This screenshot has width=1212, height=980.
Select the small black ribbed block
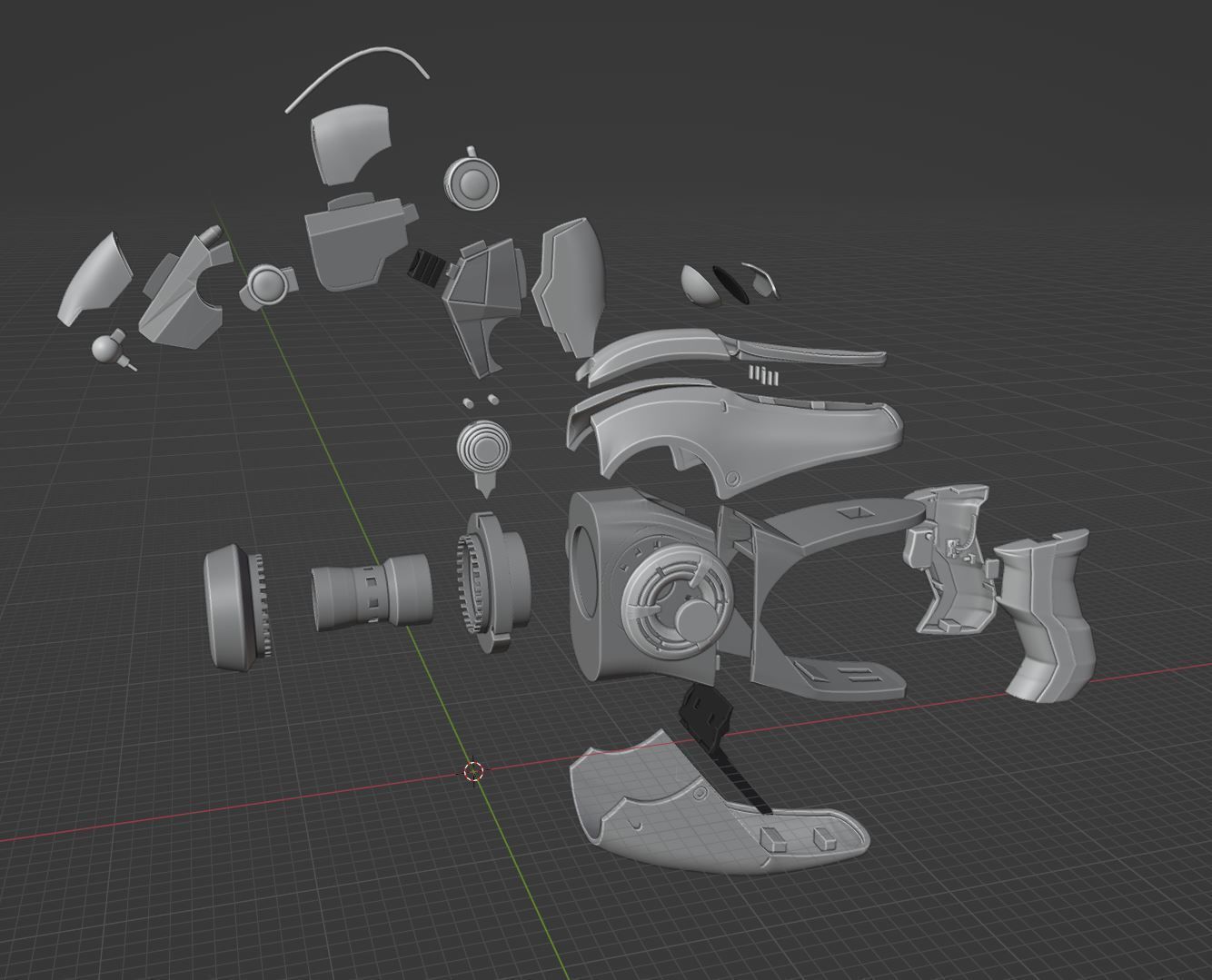coord(428,267)
